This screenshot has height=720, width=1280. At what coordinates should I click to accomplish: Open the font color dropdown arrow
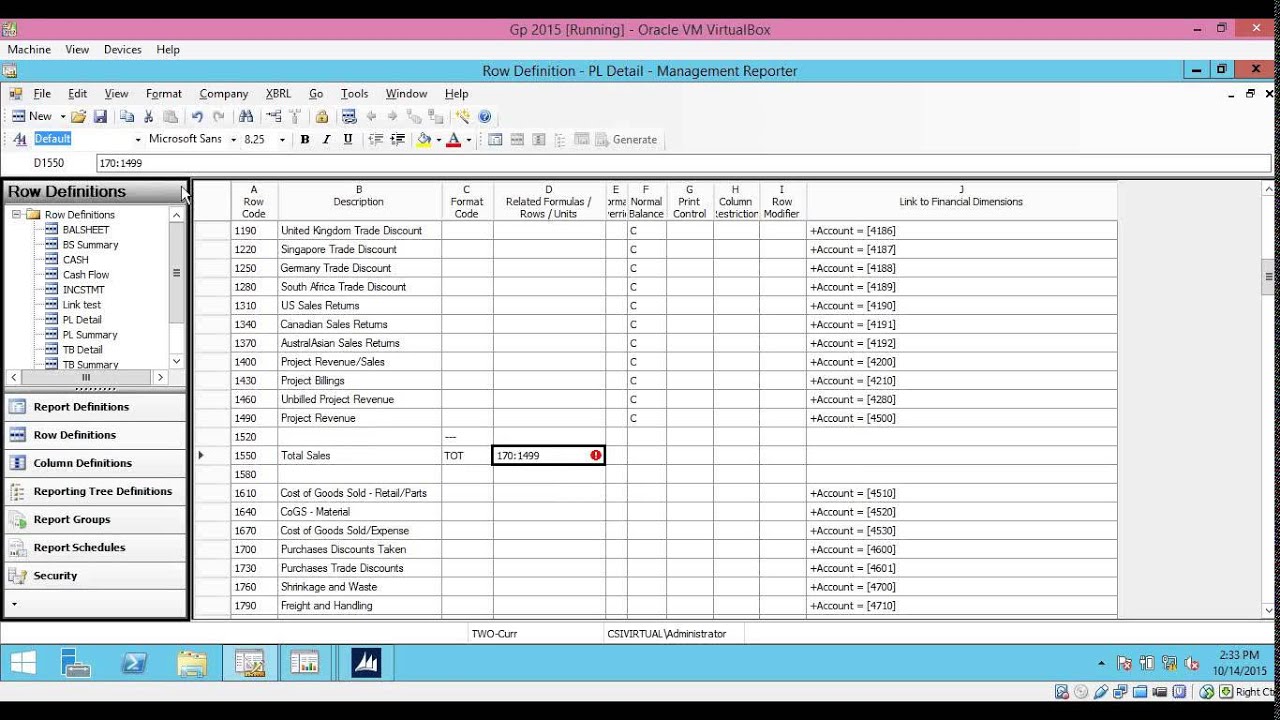coord(468,140)
